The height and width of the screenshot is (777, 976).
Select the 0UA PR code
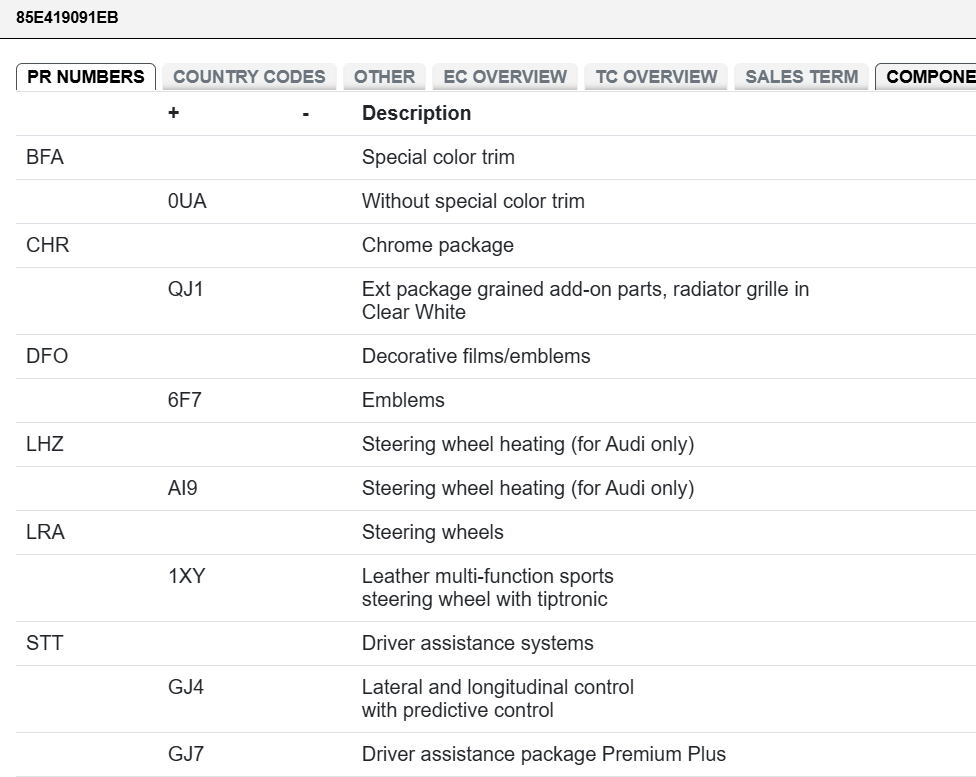click(187, 201)
